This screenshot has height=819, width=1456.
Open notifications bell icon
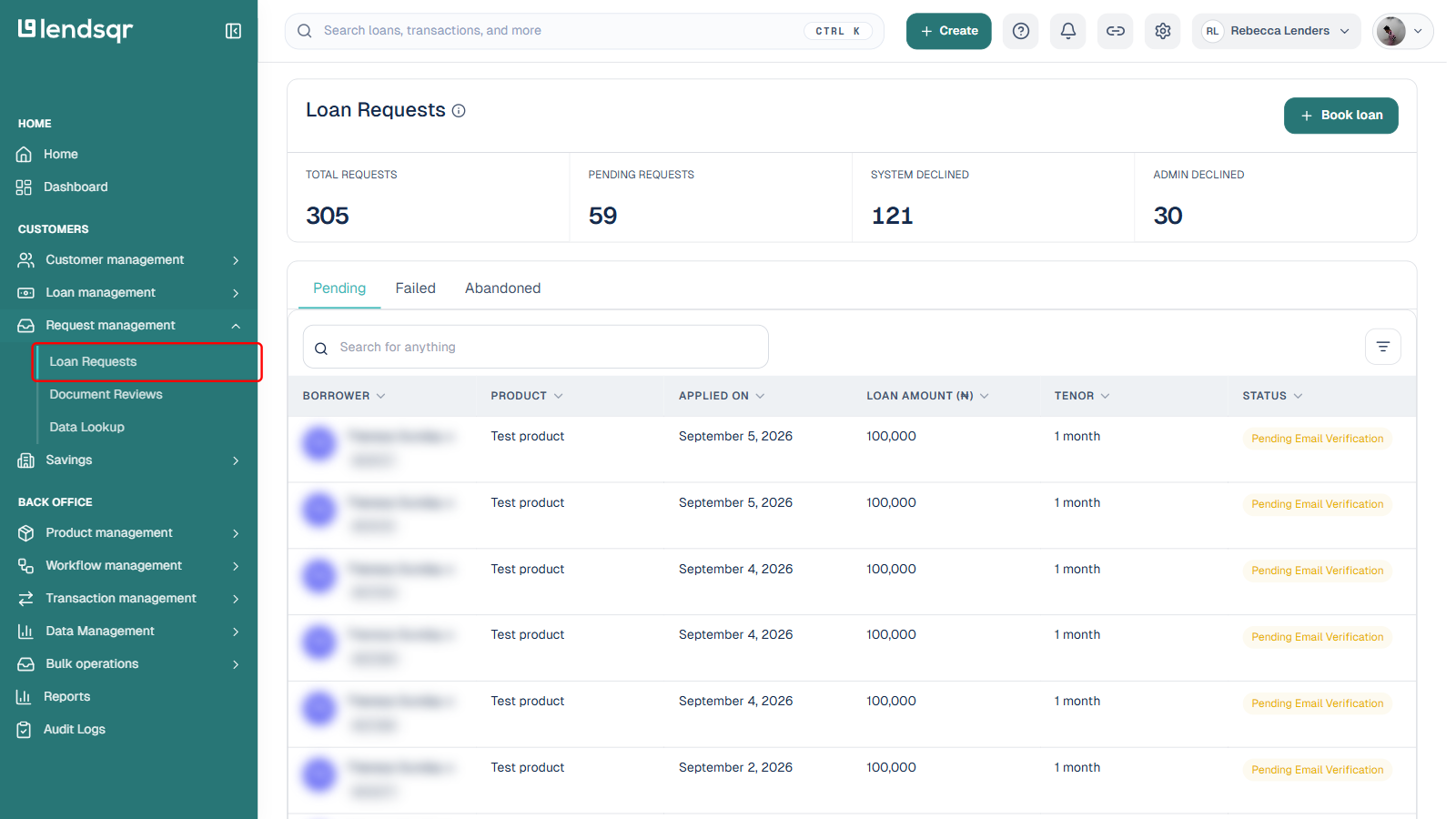1068,31
